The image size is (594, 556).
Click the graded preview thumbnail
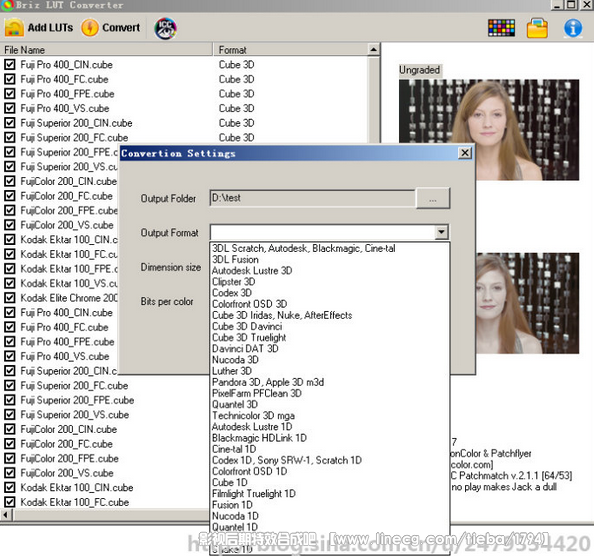tap(527, 303)
